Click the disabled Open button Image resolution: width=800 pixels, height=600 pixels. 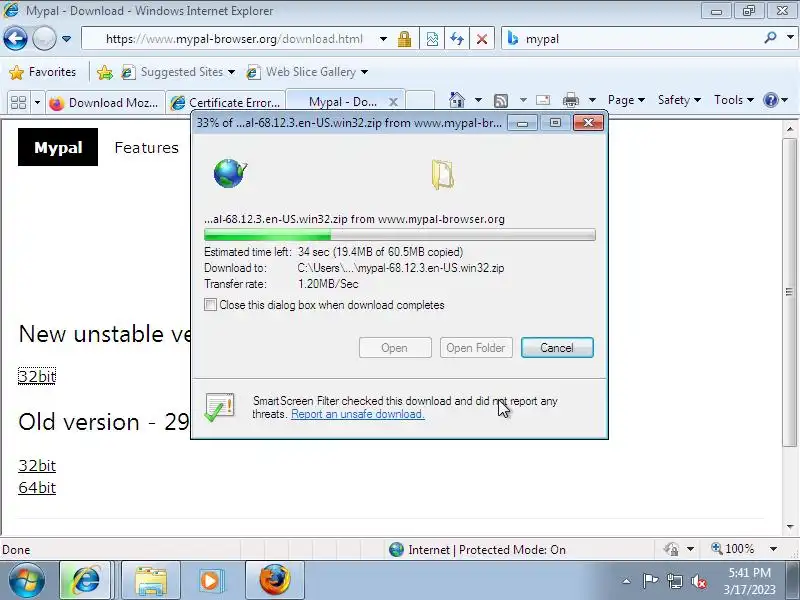(x=395, y=348)
